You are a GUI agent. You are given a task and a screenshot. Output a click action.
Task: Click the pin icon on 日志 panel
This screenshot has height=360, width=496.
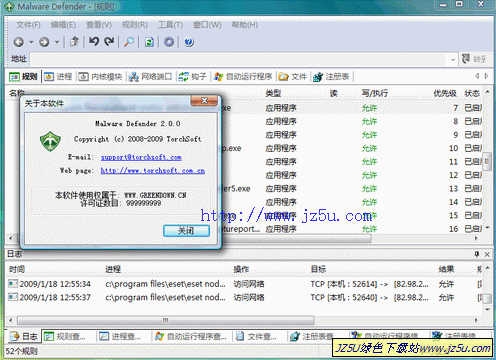click(x=477, y=254)
